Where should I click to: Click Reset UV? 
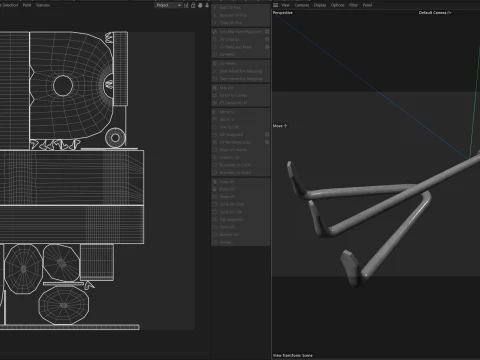click(240, 197)
